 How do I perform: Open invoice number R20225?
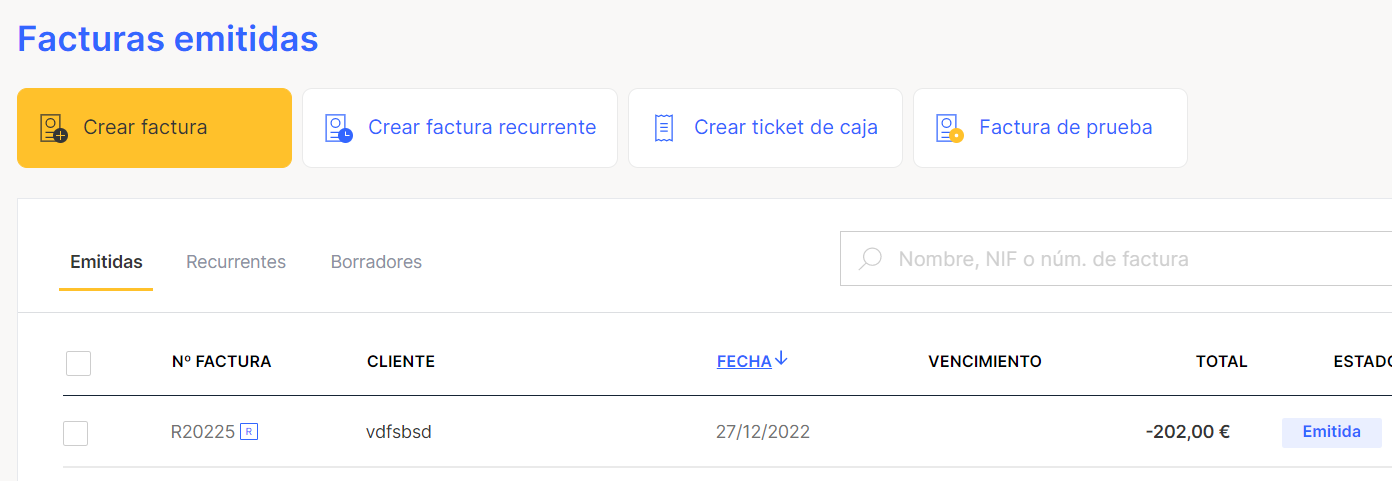point(203,432)
